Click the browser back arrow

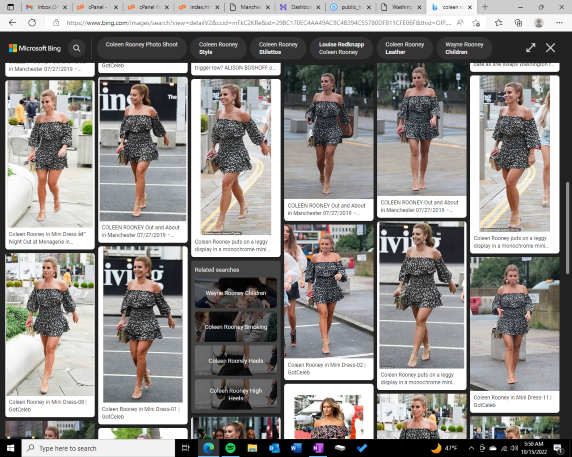click(12, 23)
